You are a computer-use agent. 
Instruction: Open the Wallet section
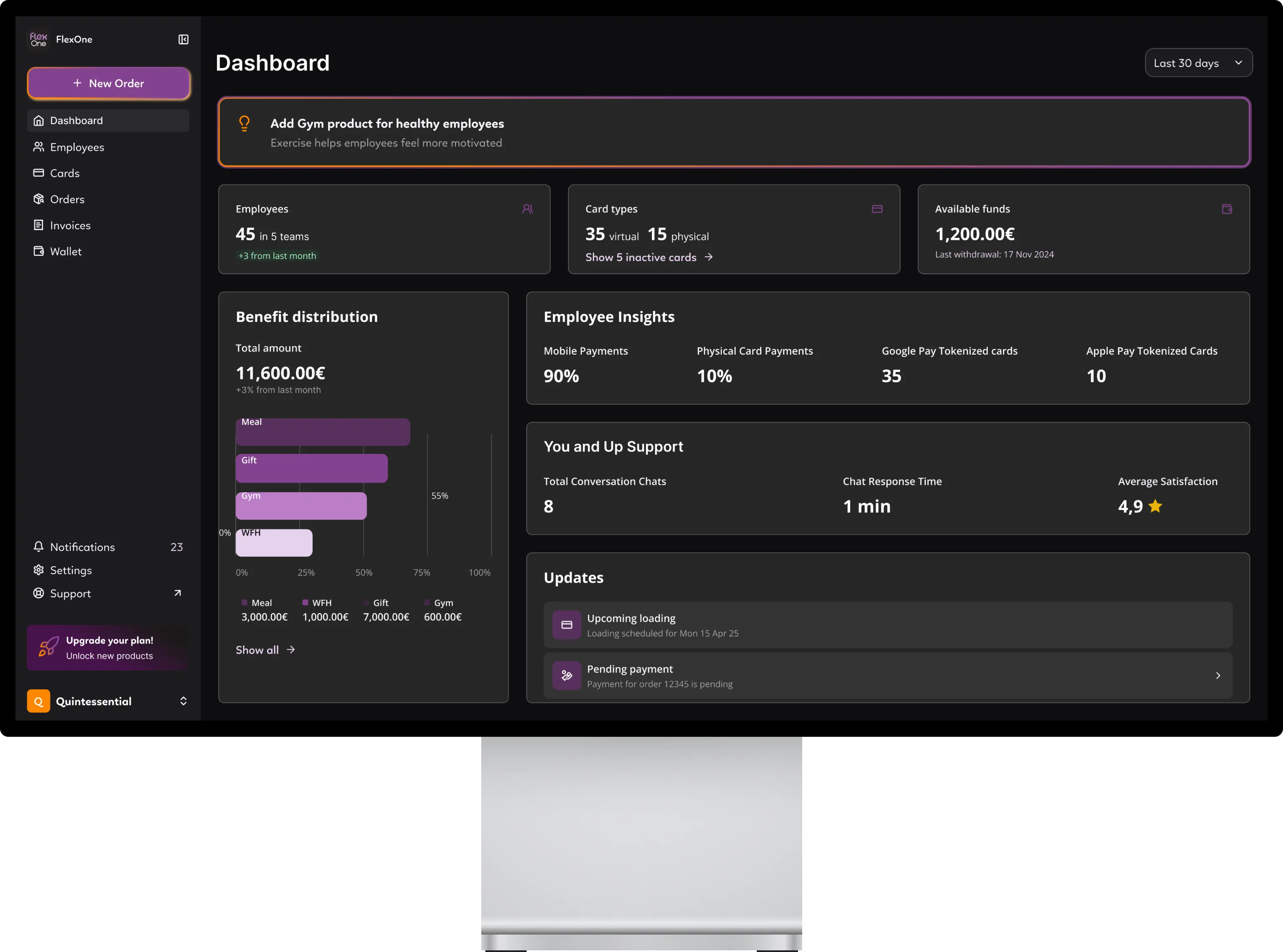[x=65, y=251]
